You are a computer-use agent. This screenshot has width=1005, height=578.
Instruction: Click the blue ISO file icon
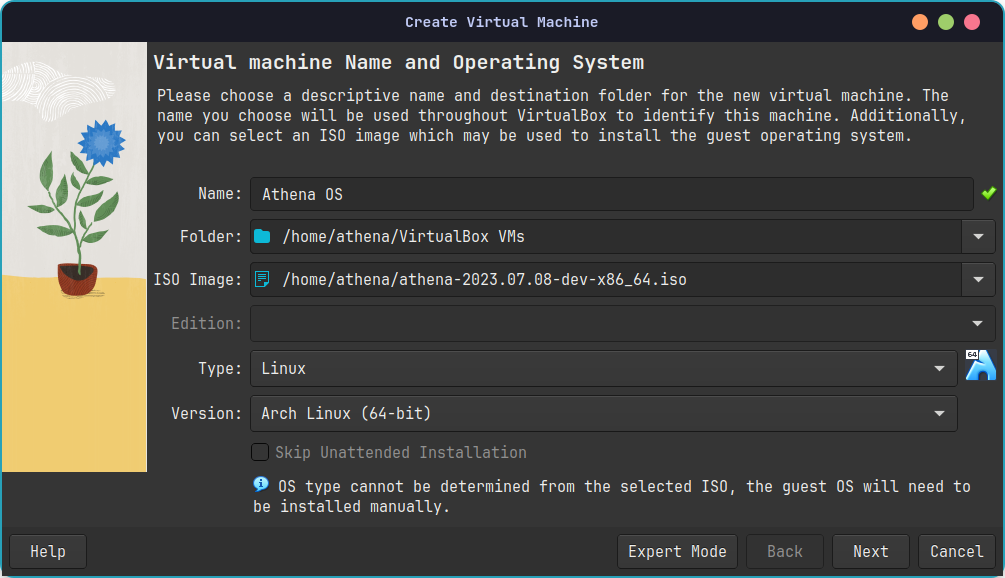point(262,279)
